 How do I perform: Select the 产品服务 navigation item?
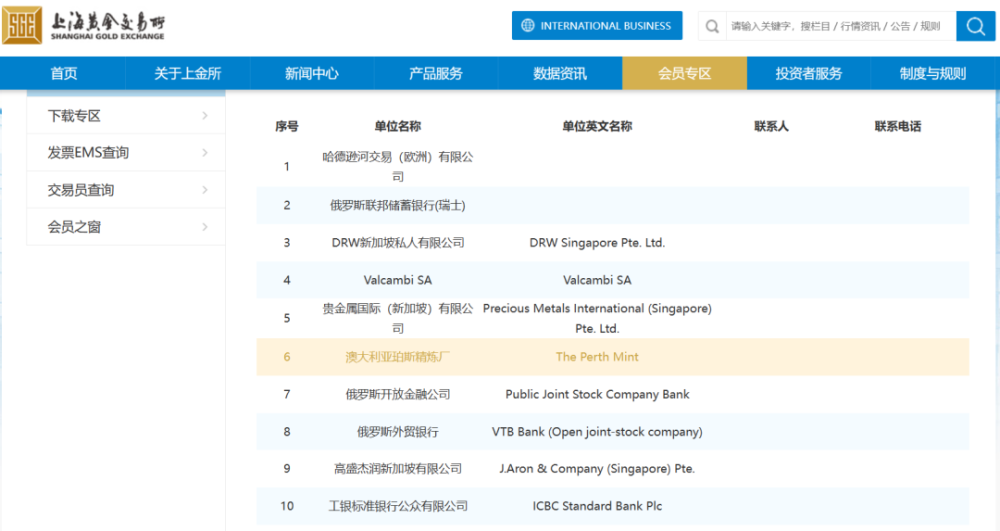(435, 73)
